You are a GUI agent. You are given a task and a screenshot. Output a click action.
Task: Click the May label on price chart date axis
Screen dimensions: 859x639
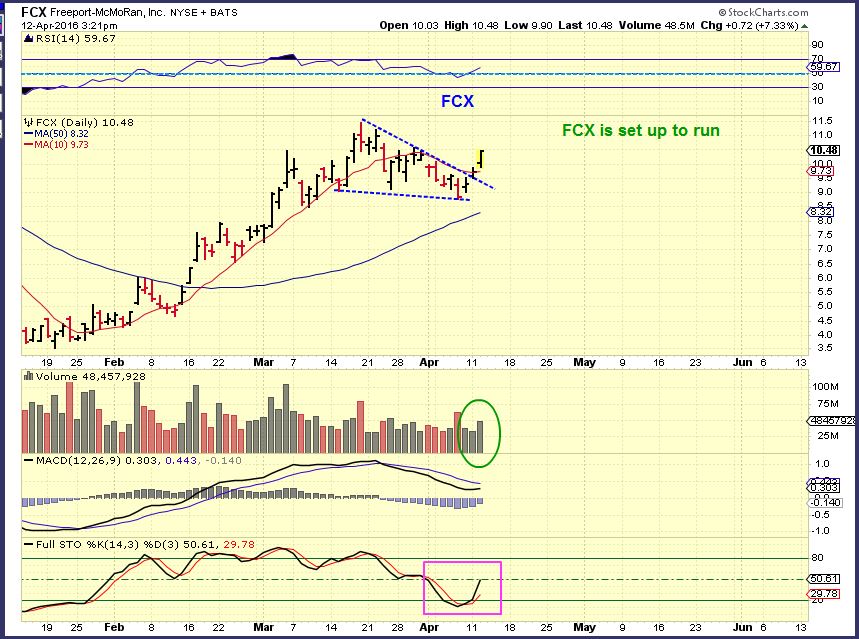584,362
